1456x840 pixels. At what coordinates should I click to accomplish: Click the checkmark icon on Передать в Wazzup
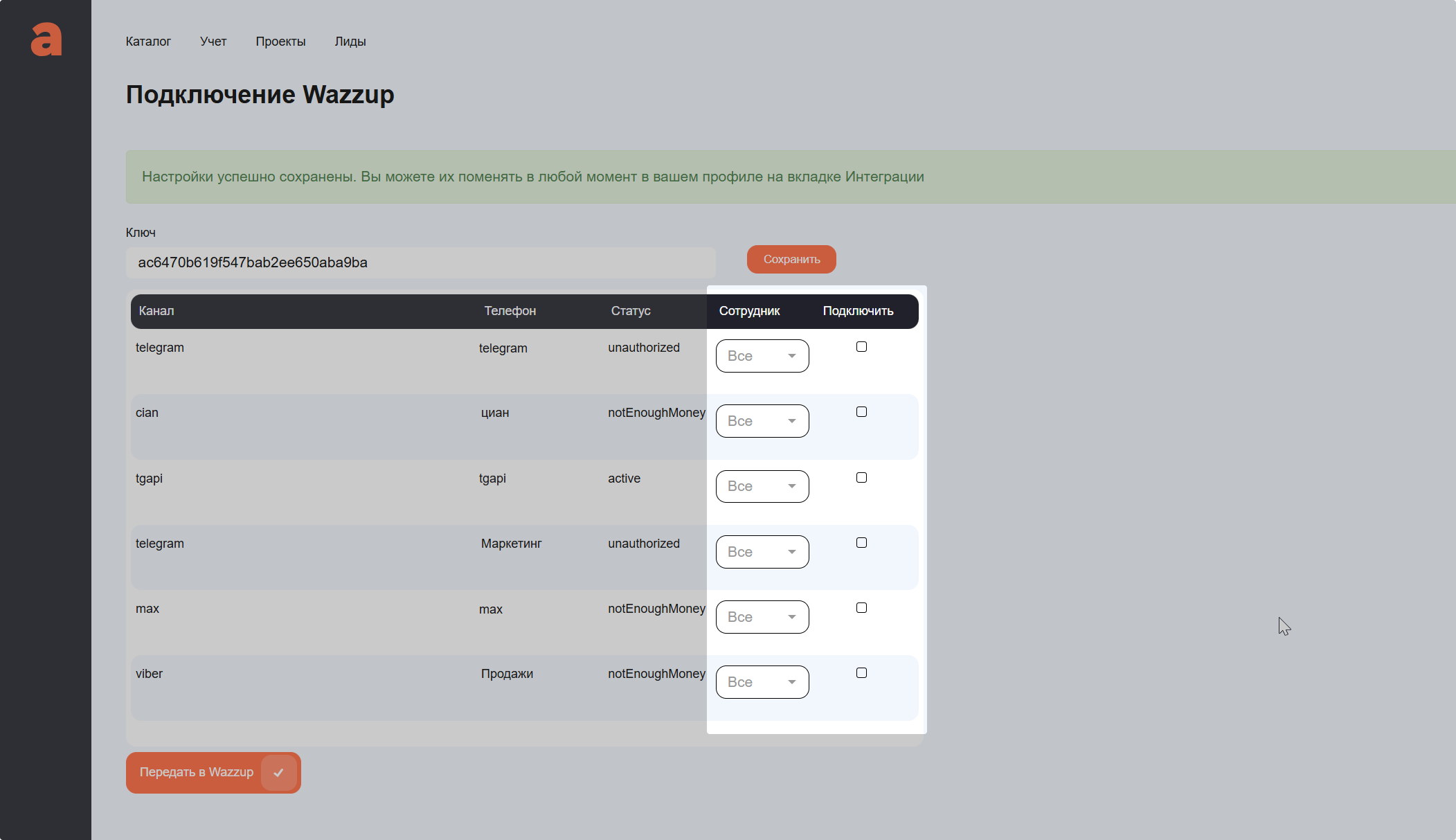click(x=278, y=773)
